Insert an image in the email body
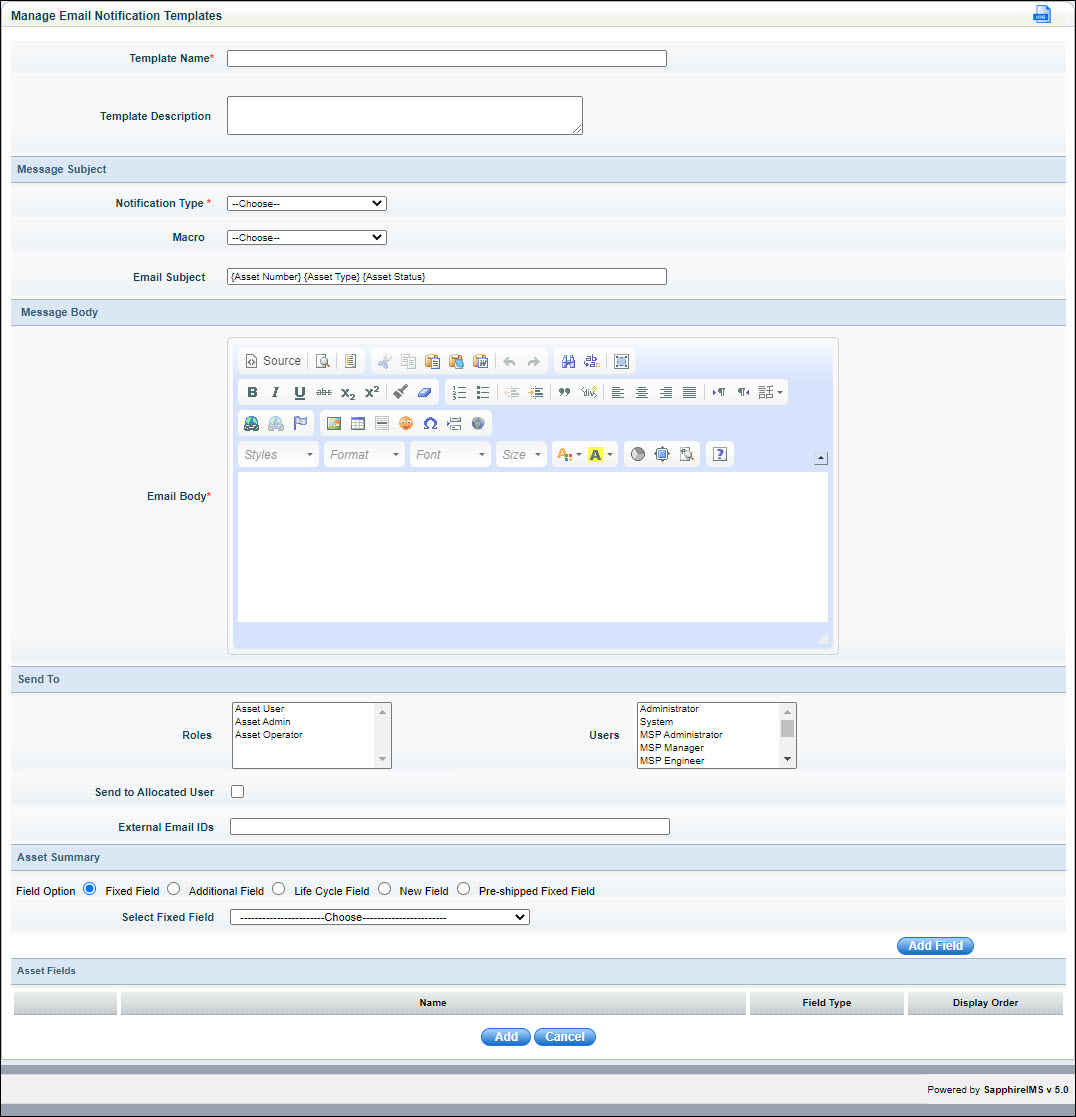 click(x=333, y=422)
